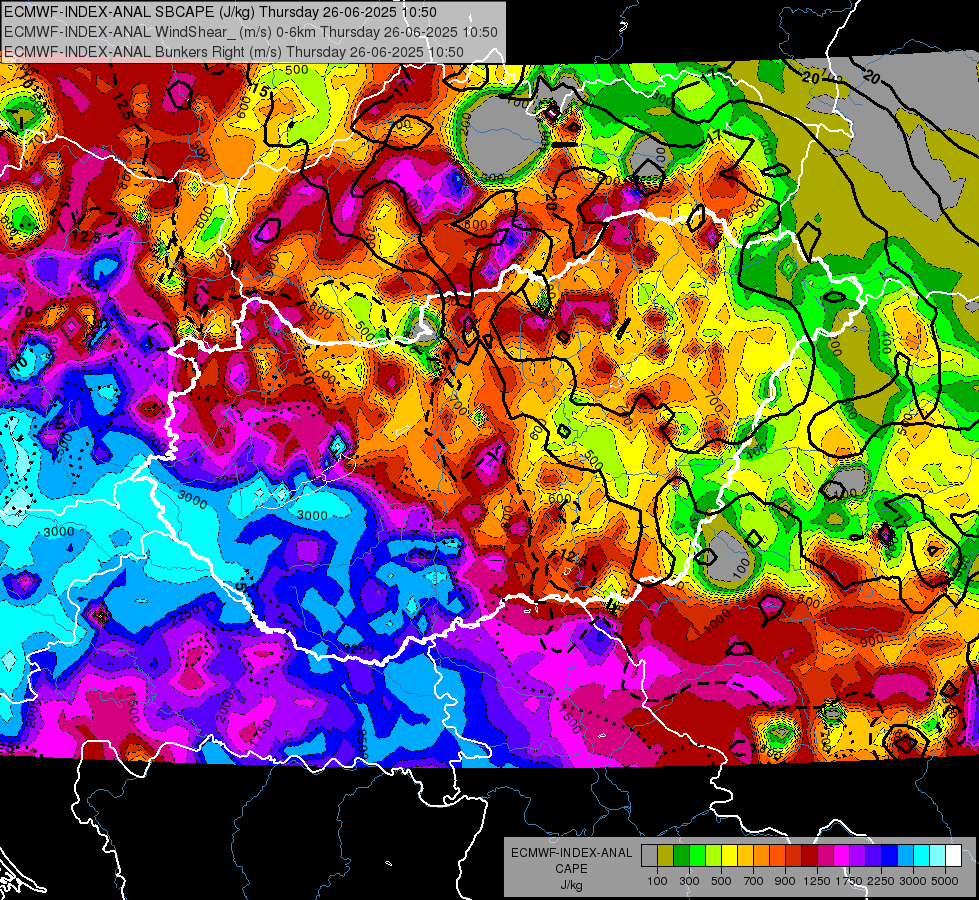Click the 2250 tick label in the legend
This screenshot has height=900, width=979.
[x=880, y=881]
